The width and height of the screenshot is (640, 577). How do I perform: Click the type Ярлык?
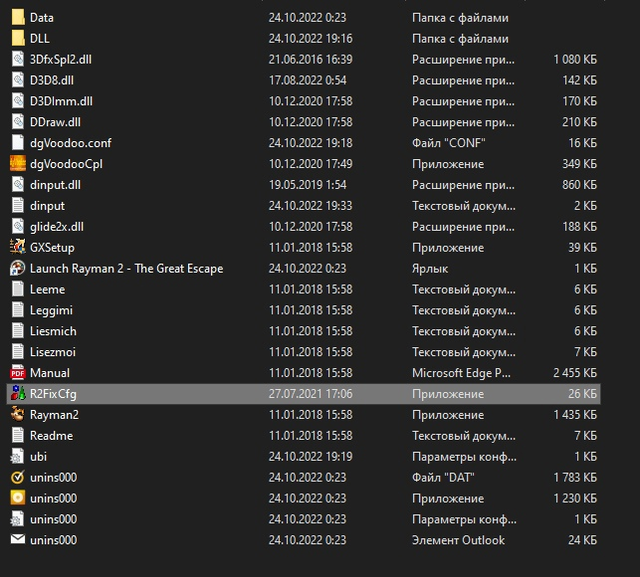pyautogui.click(x=430, y=268)
